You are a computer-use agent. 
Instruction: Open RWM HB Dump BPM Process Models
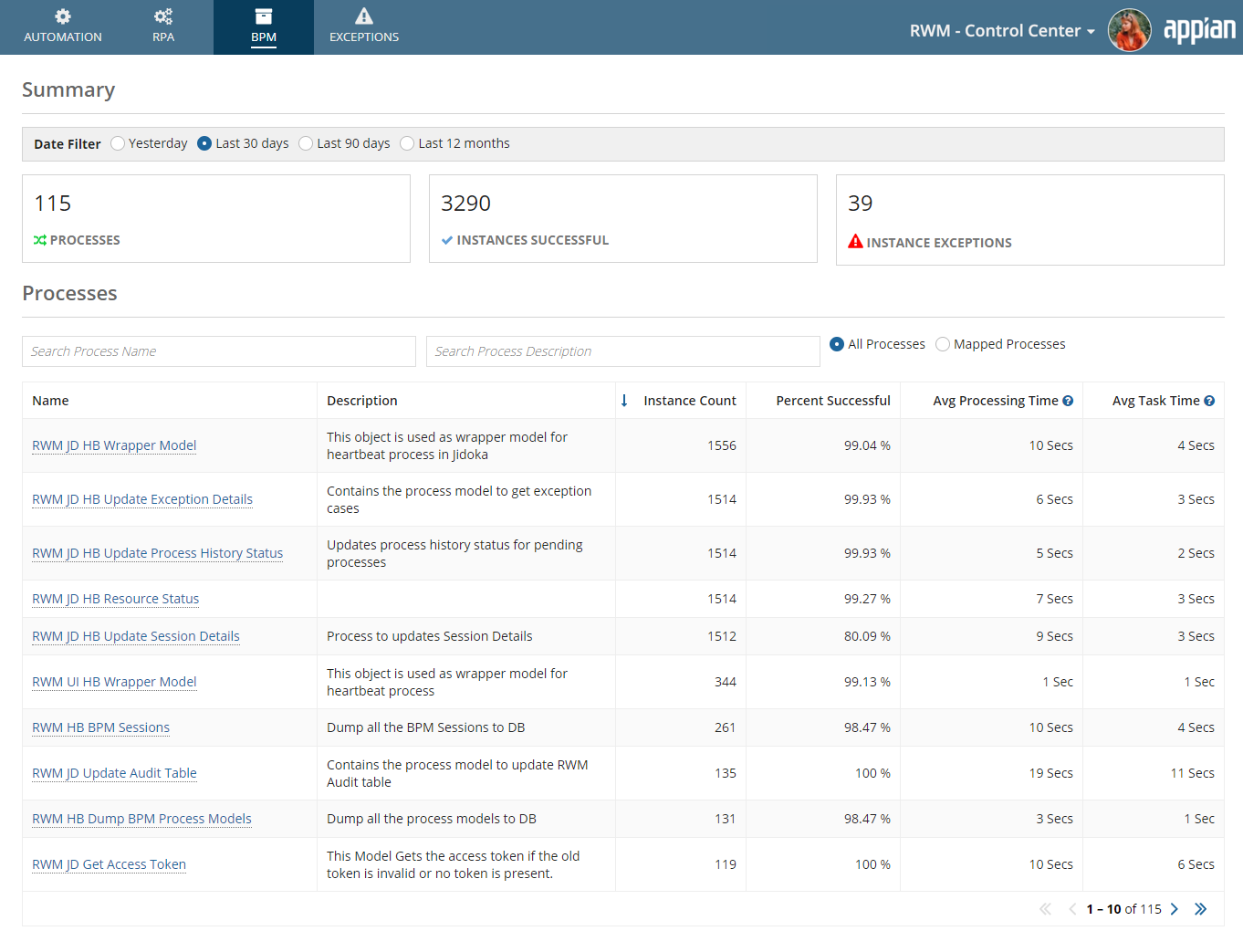click(x=141, y=819)
